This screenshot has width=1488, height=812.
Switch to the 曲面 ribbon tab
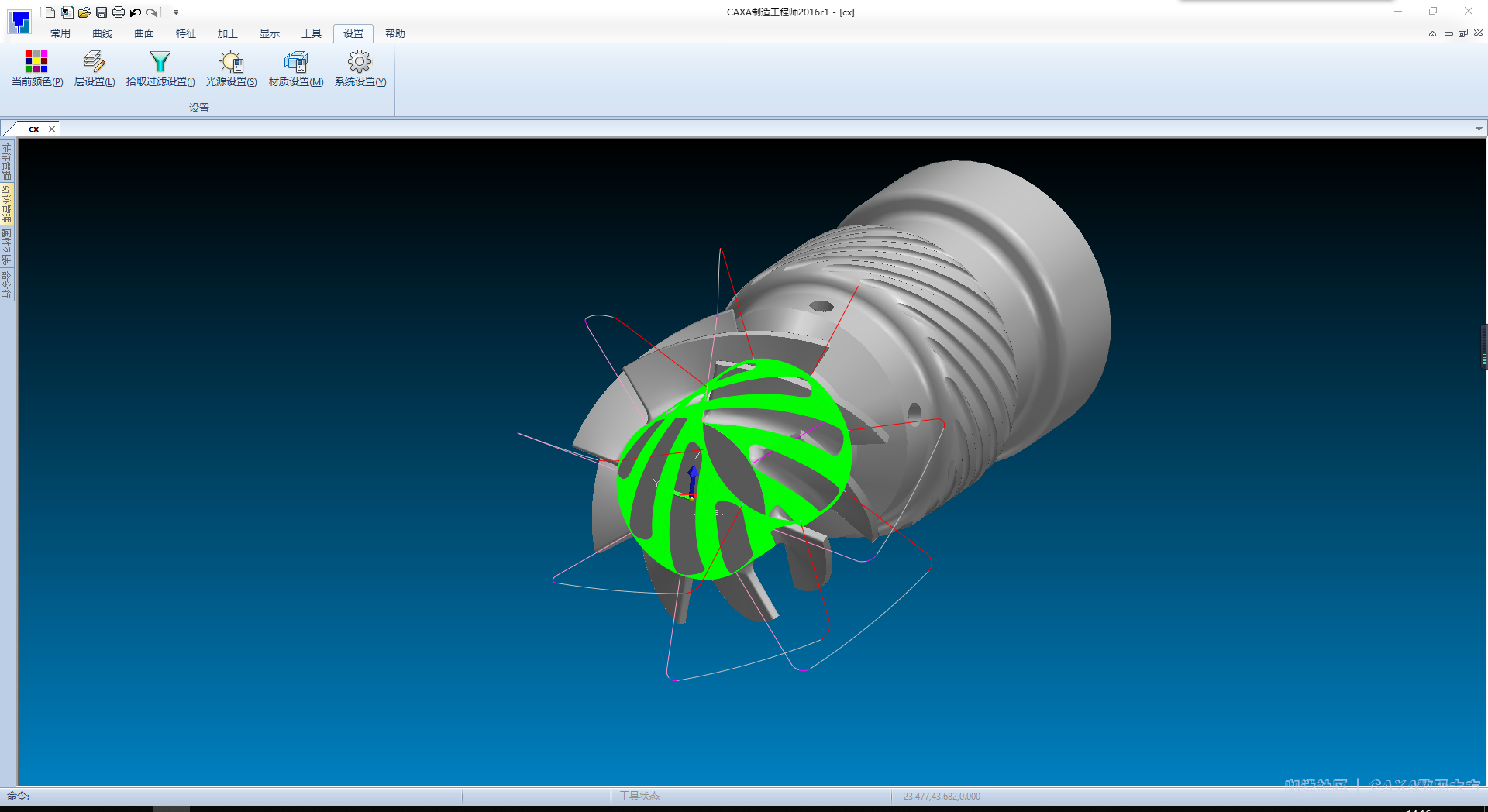pyautogui.click(x=144, y=33)
